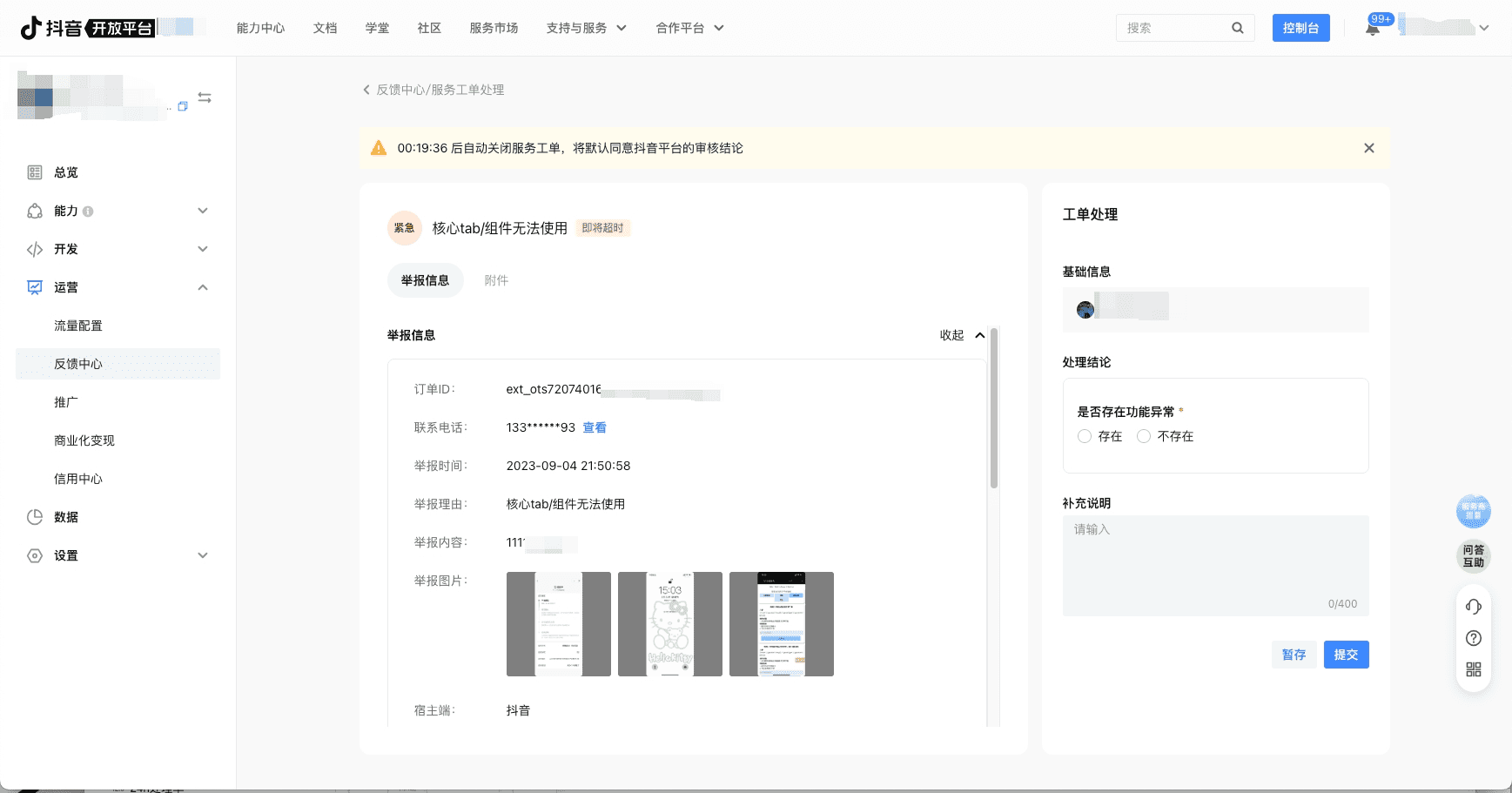Click the switch-app arrows icon in sidebar
The height and width of the screenshot is (793, 1512).
pos(205,97)
